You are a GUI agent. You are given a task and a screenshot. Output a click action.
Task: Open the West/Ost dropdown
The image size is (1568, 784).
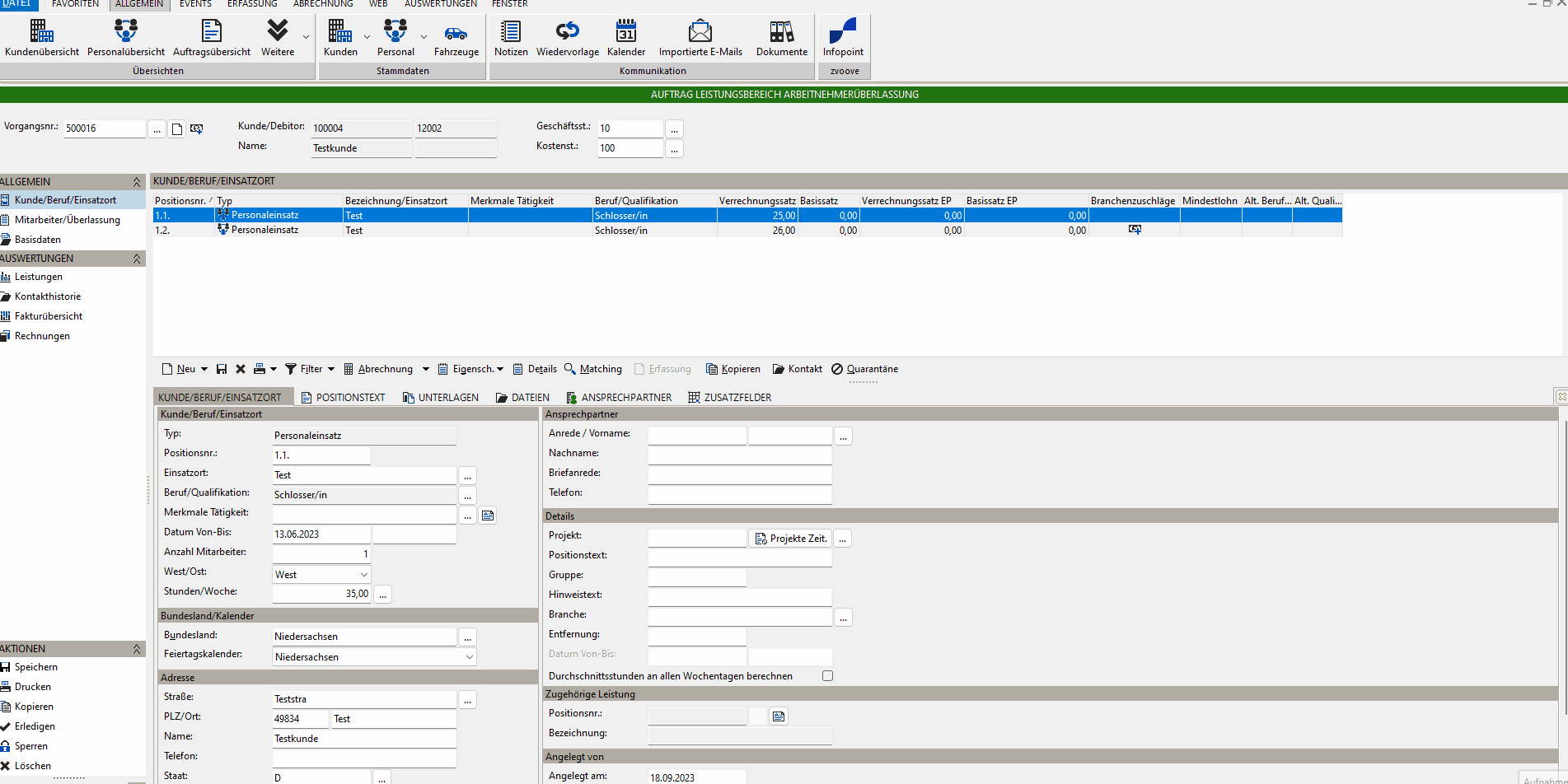click(363, 575)
